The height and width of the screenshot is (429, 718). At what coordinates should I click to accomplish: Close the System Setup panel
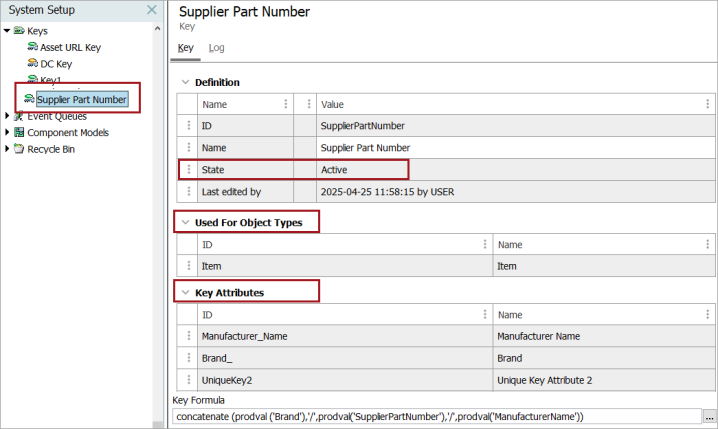coord(152,10)
